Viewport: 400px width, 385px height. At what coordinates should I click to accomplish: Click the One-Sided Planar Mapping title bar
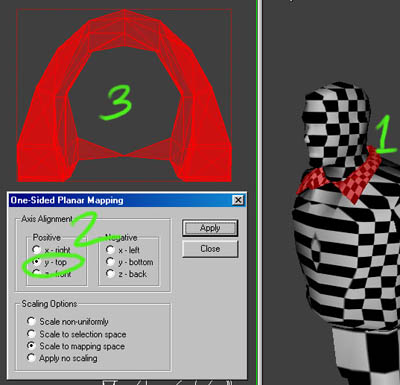(127, 200)
